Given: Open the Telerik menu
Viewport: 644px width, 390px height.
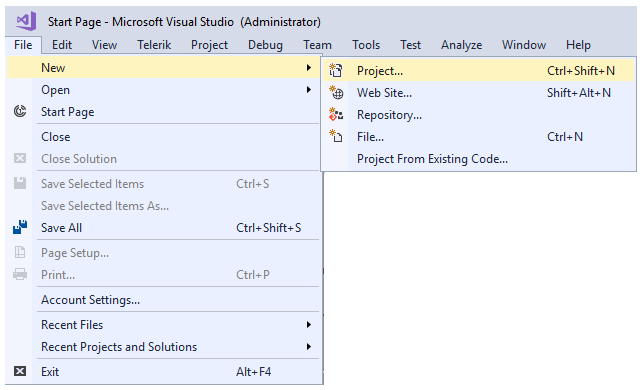Looking at the screenshot, I should tap(154, 45).
